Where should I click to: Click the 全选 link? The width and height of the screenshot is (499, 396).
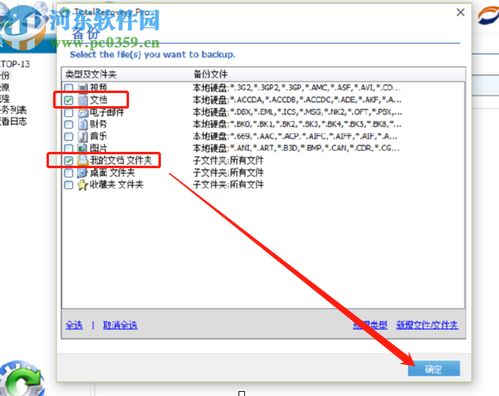tap(74, 325)
